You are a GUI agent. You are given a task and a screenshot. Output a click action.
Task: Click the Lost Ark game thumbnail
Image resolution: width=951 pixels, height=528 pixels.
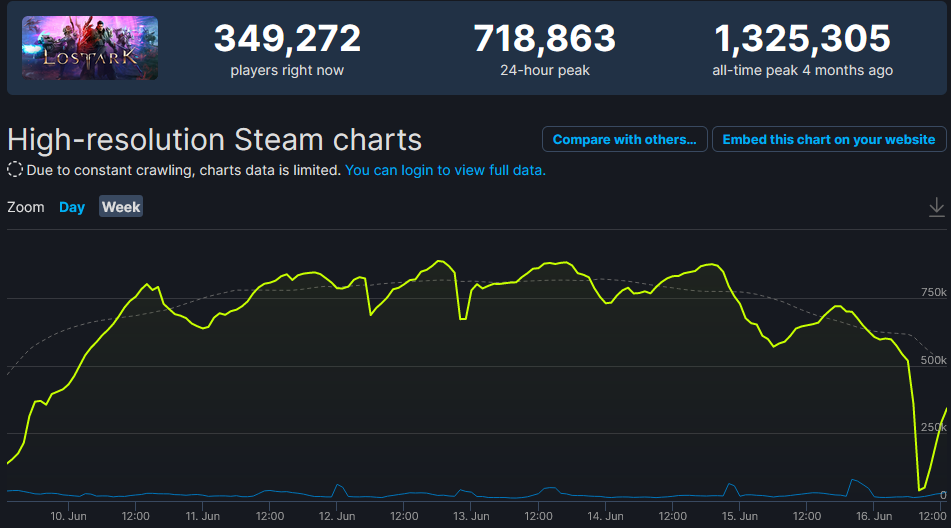click(x=89, y=48)
